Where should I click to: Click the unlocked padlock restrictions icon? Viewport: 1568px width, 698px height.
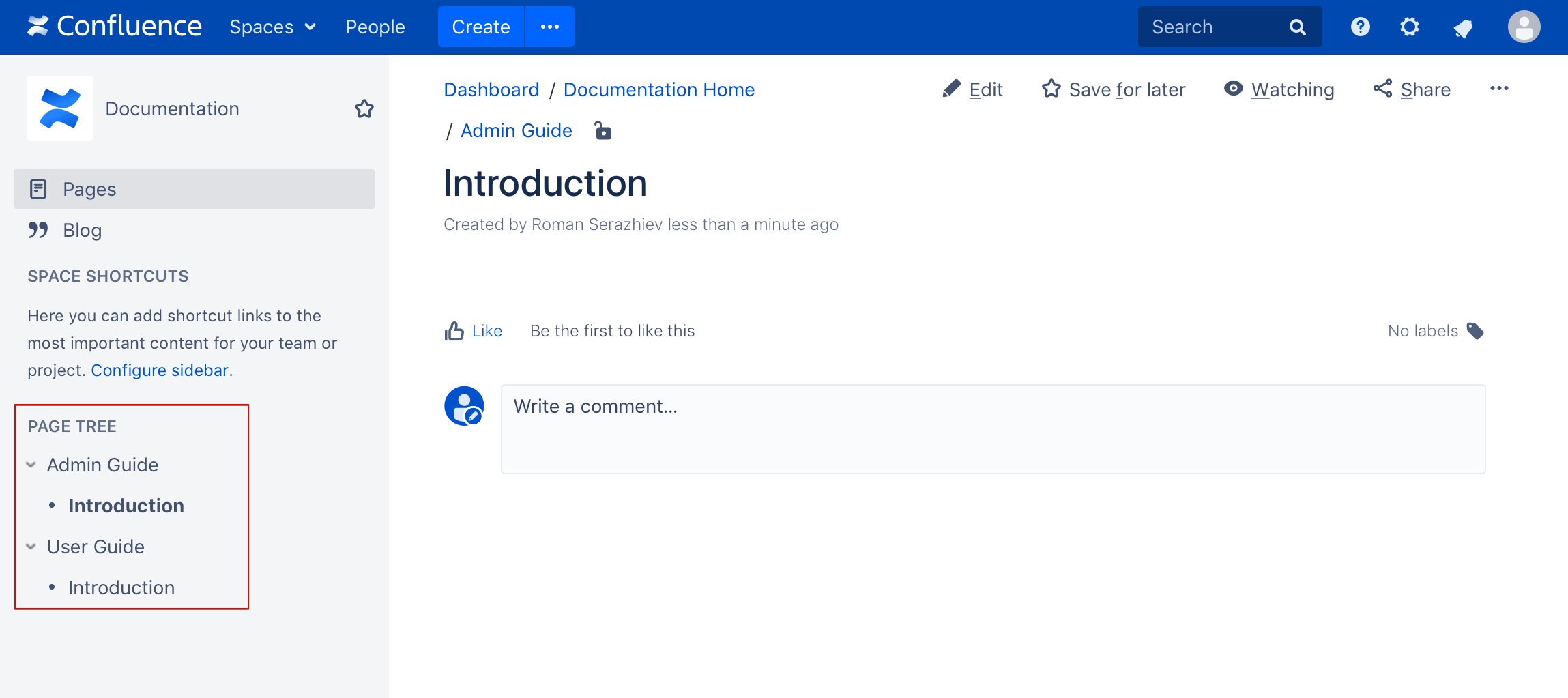pos(602,130)
